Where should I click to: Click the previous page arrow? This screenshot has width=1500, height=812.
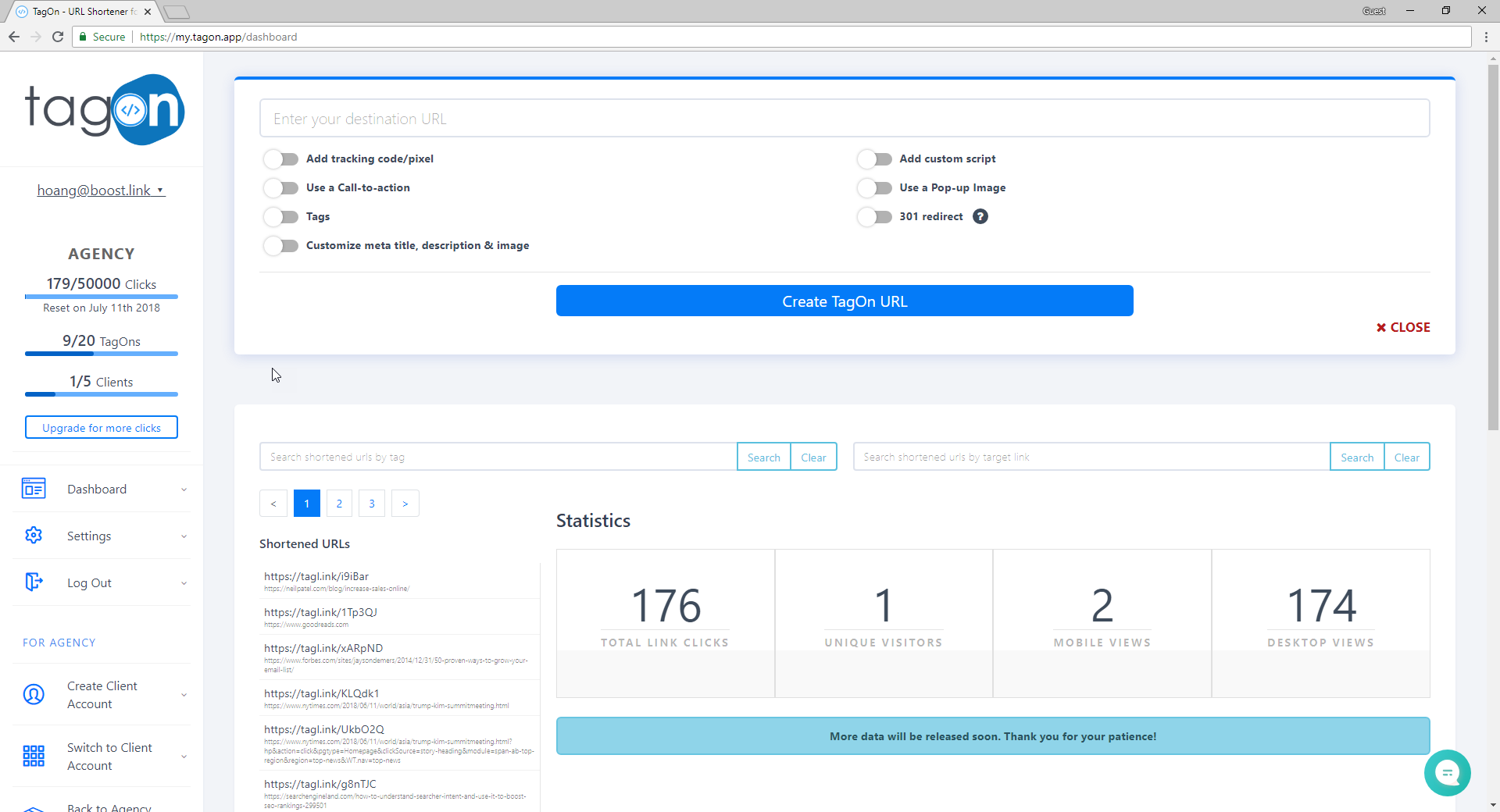tap(273, 504)
